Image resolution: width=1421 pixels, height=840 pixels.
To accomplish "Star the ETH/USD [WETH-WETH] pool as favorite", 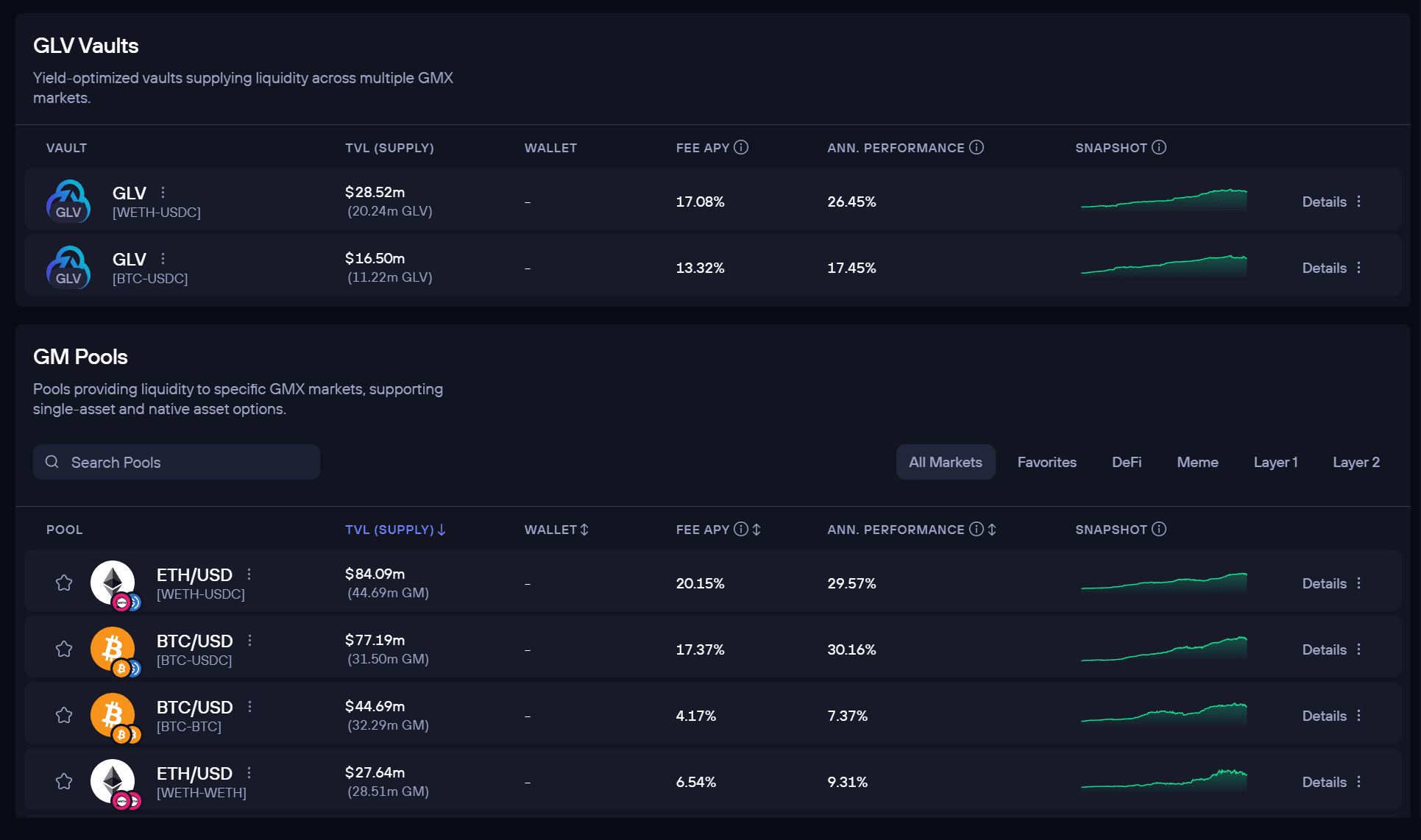I will [64, 782].
